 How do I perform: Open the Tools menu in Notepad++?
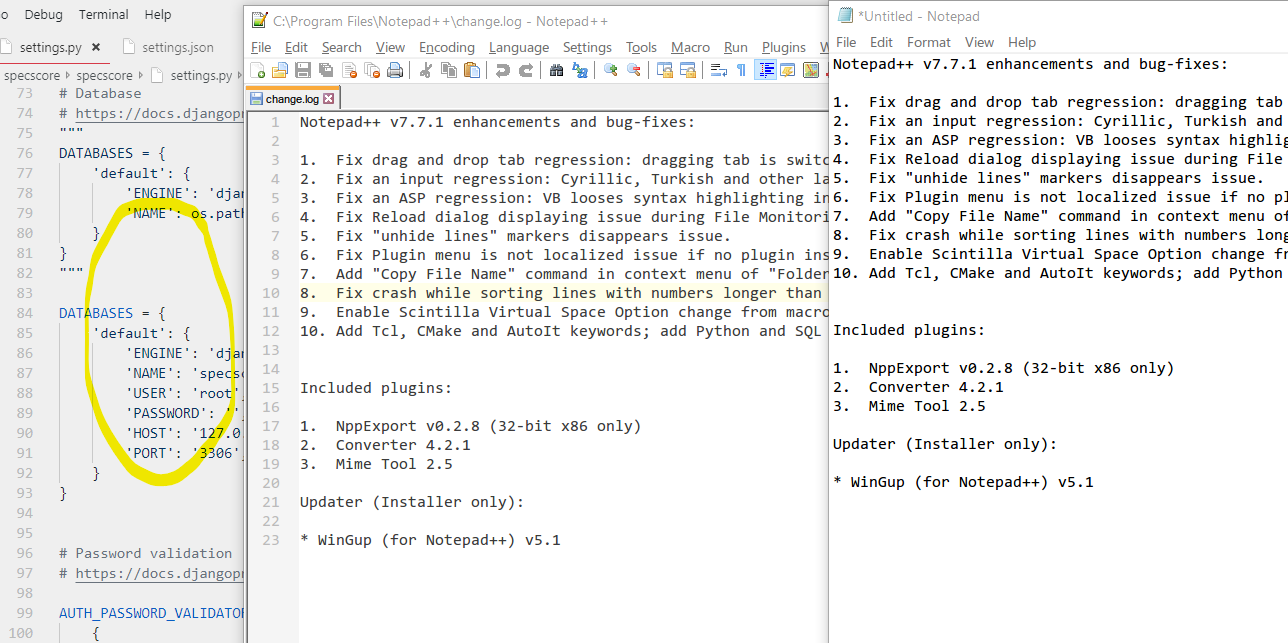click(641, 47)
